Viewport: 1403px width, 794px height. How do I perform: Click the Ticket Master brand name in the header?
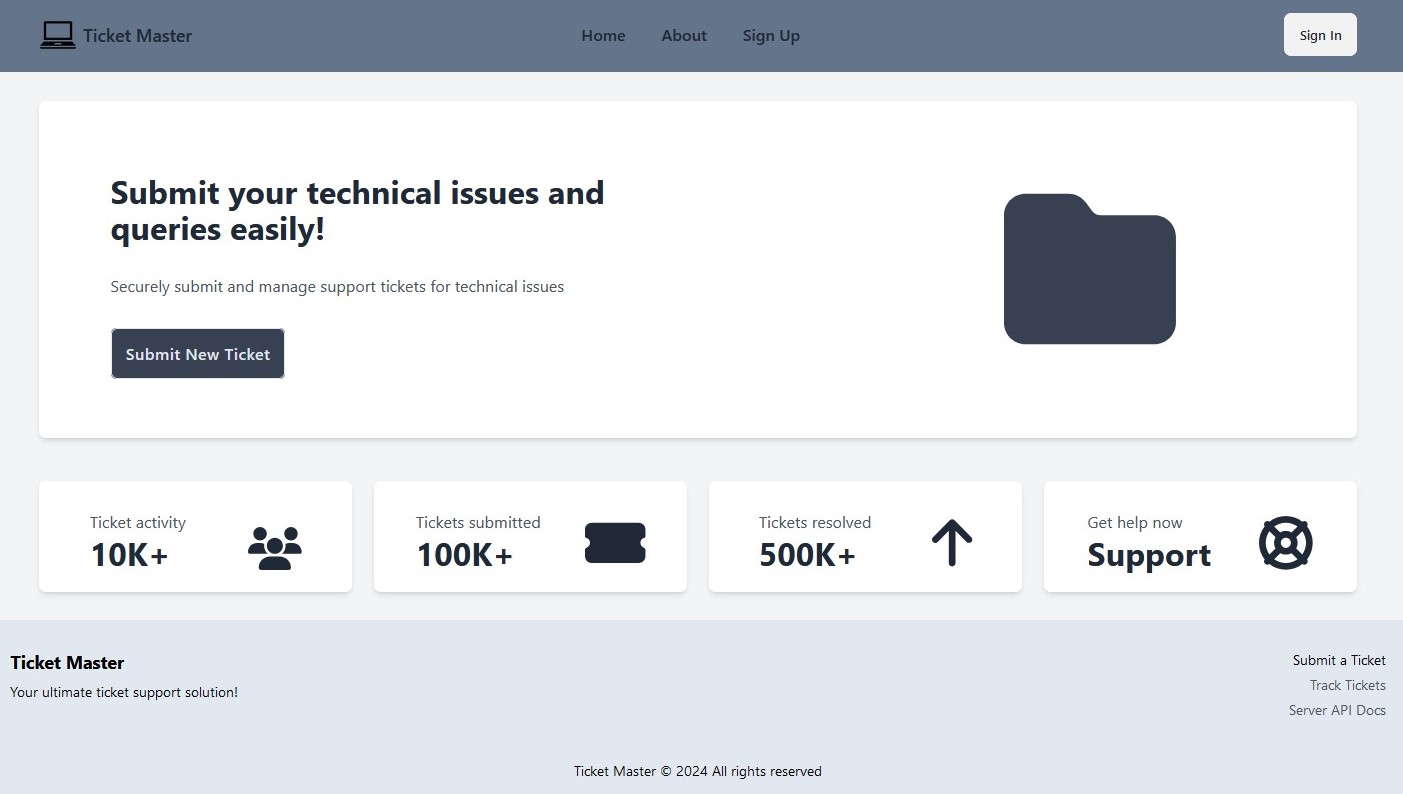137,36
